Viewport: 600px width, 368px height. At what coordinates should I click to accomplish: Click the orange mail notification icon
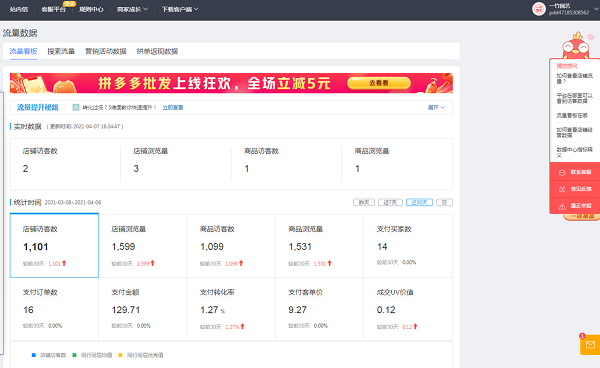click(590, 345)
